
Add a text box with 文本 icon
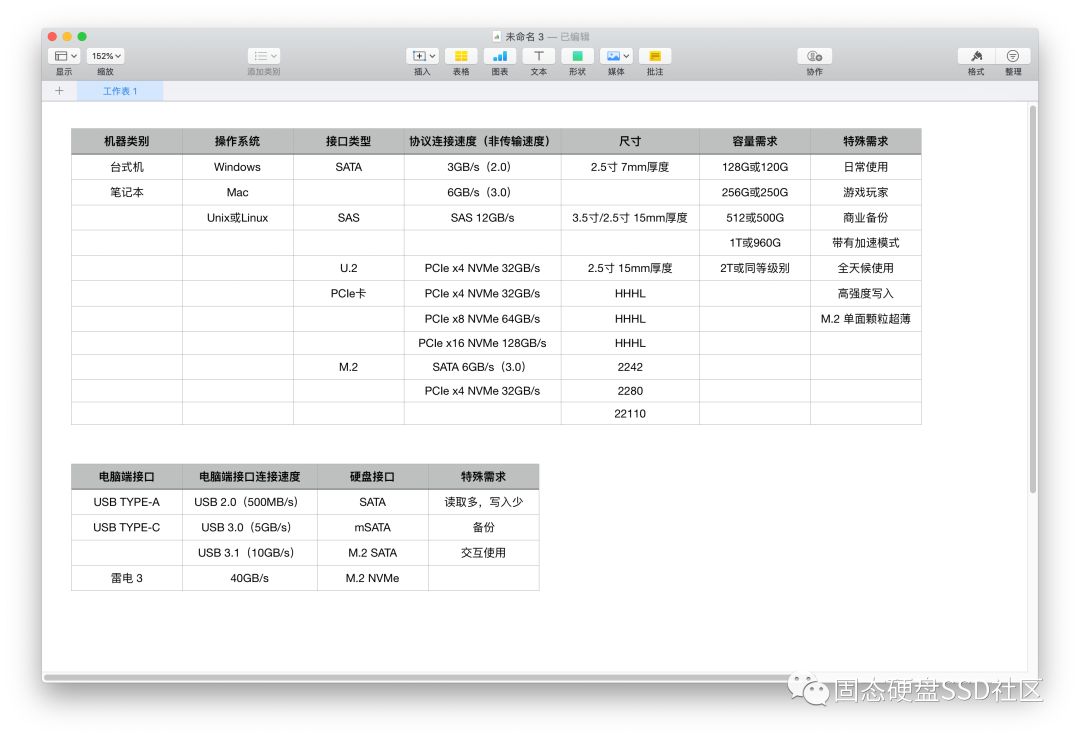pos(539,56)
